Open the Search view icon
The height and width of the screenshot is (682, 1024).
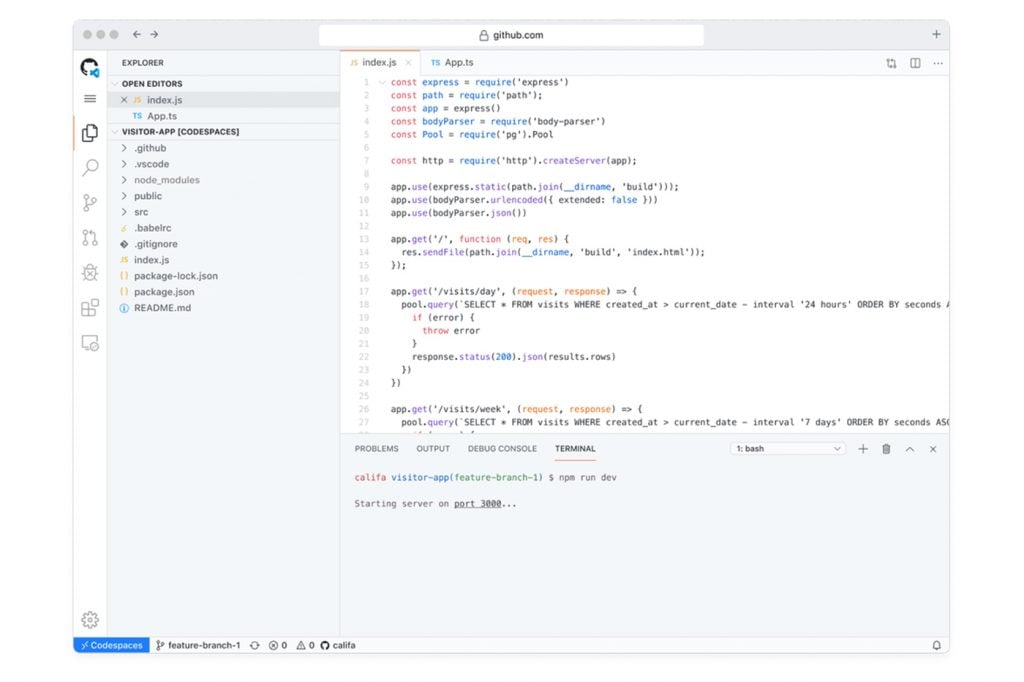tap(90, 167)
